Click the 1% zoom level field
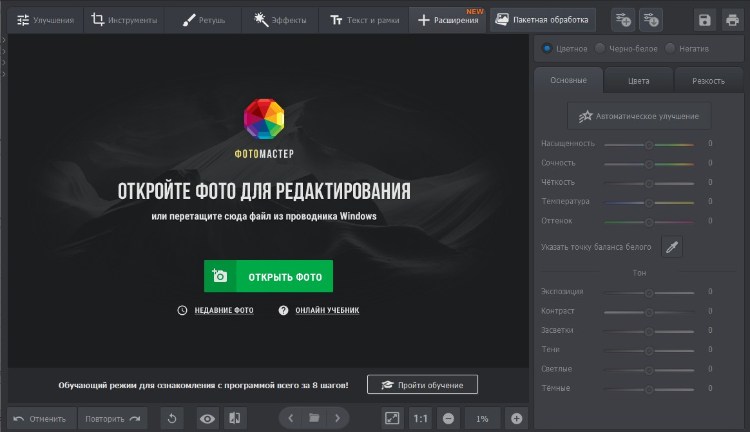The image size is (750, 432). (x=482, y=418)
